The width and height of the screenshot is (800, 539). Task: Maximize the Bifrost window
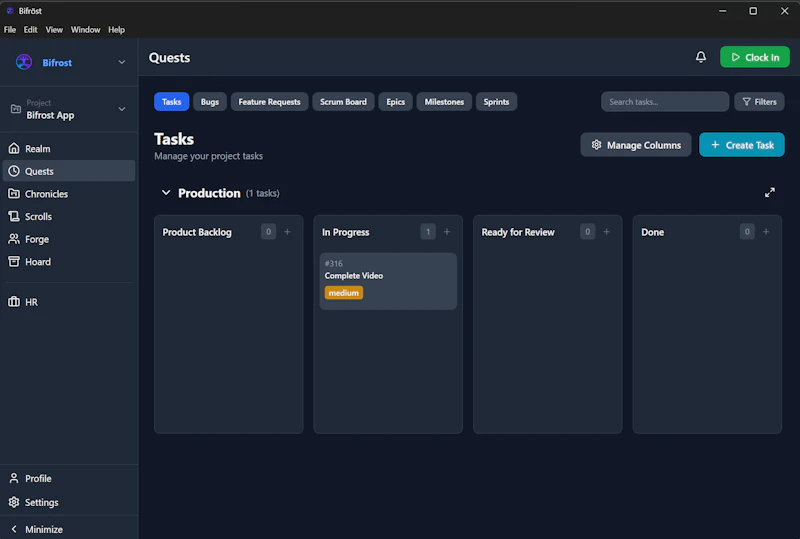point(753,11)
